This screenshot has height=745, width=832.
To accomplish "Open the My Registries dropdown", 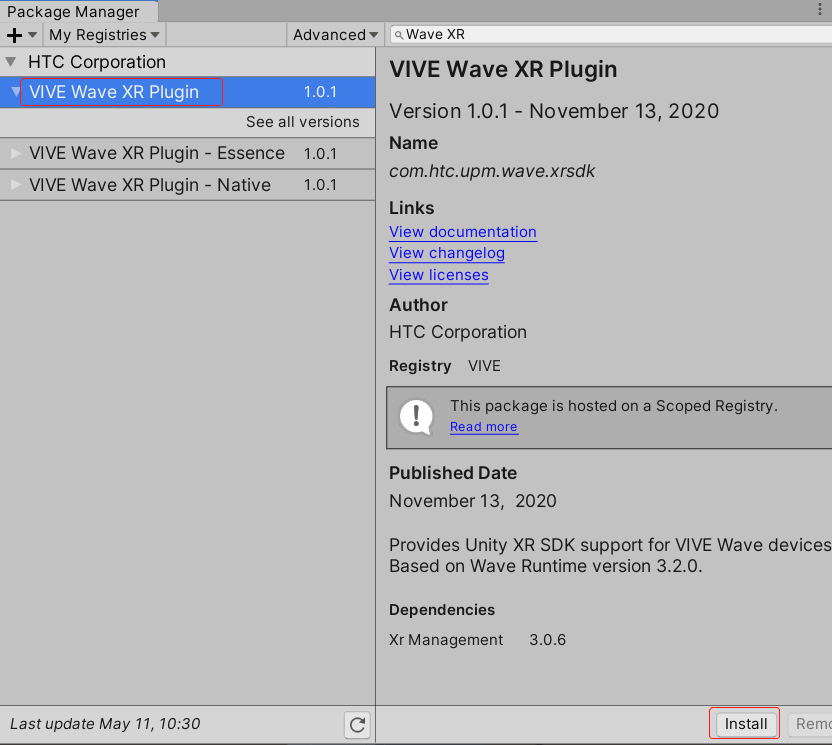I will (x=104, y=35).
